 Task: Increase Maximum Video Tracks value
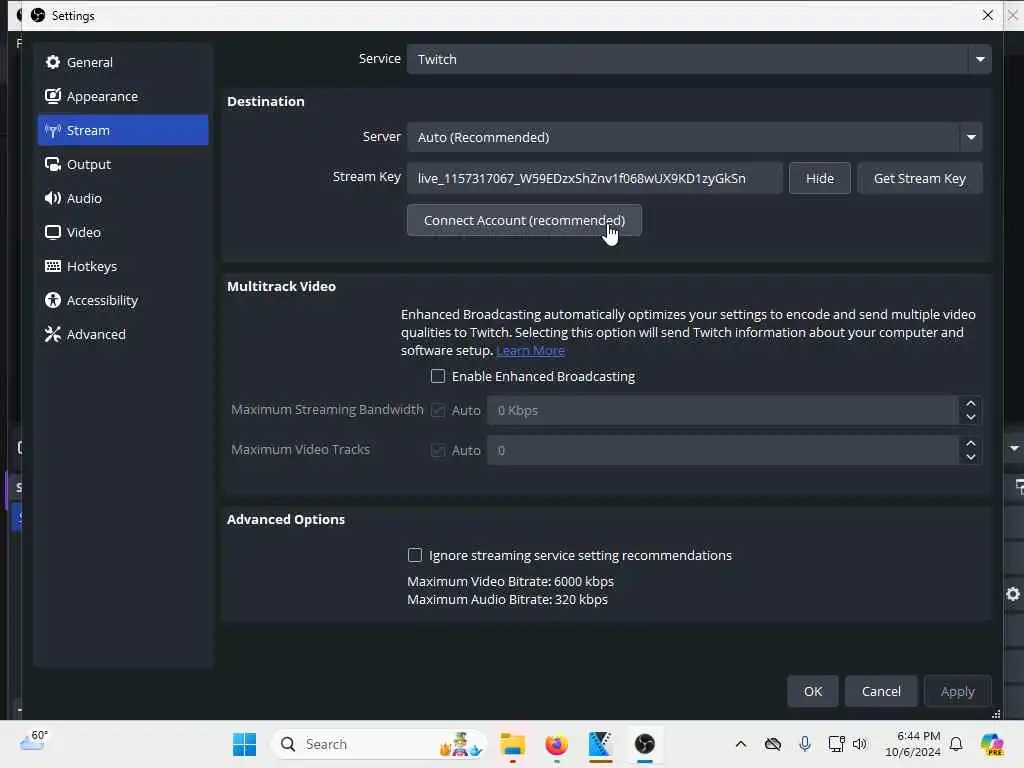(x=970, y=443)
